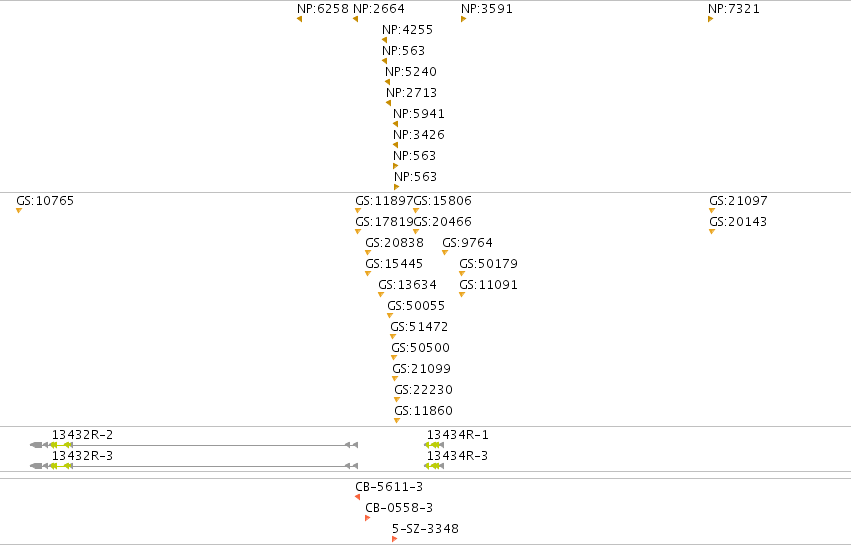The image size is (851, 545).
Task: Select the GS:11897 insertion marker
Action: 358,211
